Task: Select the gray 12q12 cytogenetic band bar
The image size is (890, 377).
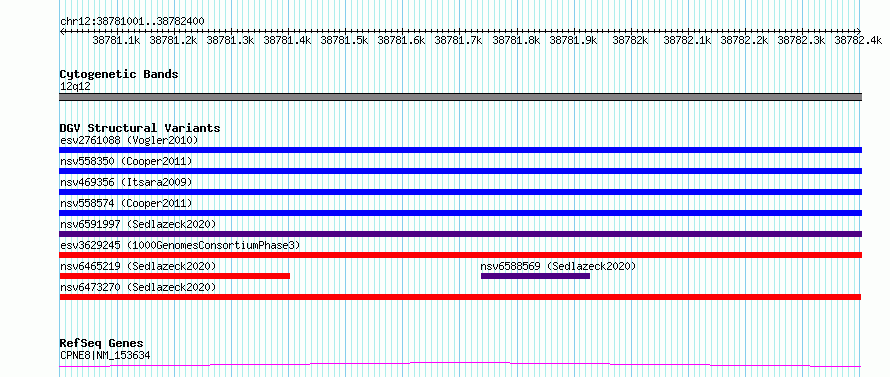Action: [x=460, y=97]
